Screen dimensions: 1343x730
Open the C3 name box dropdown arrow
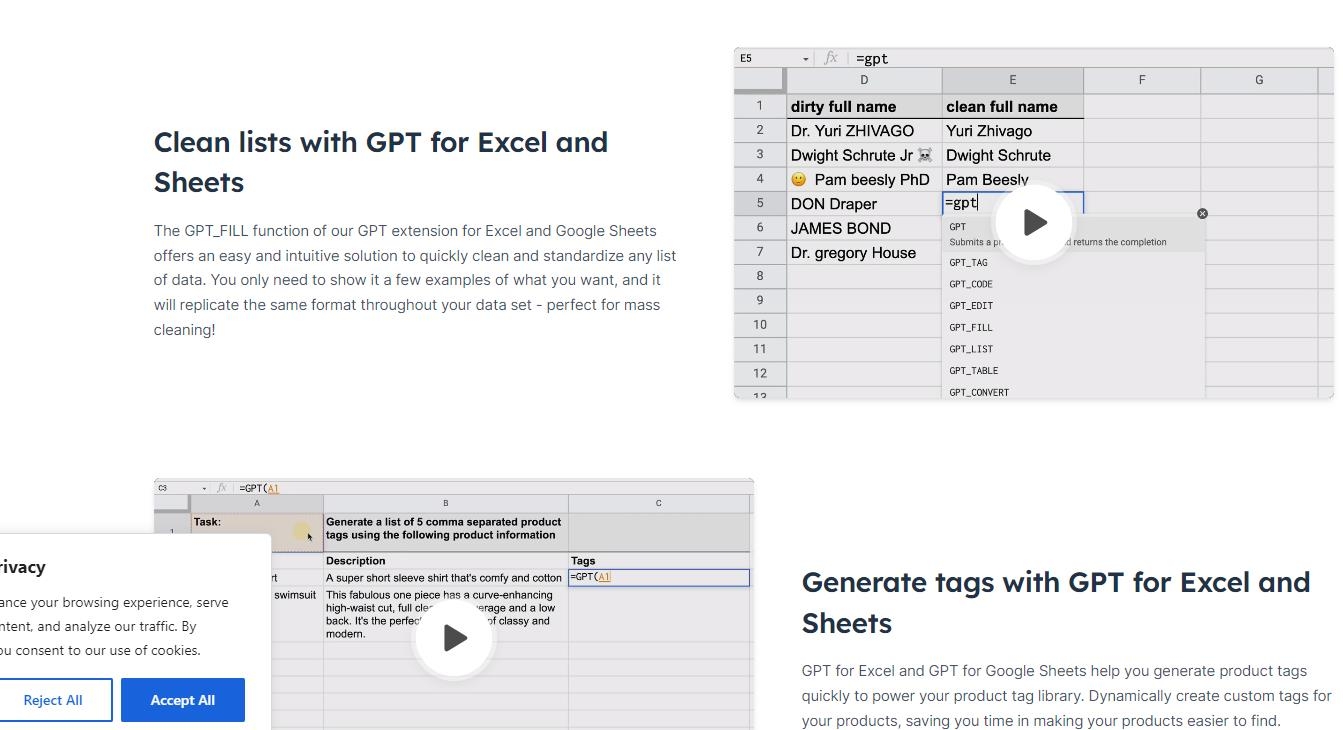tap(204, 489)
